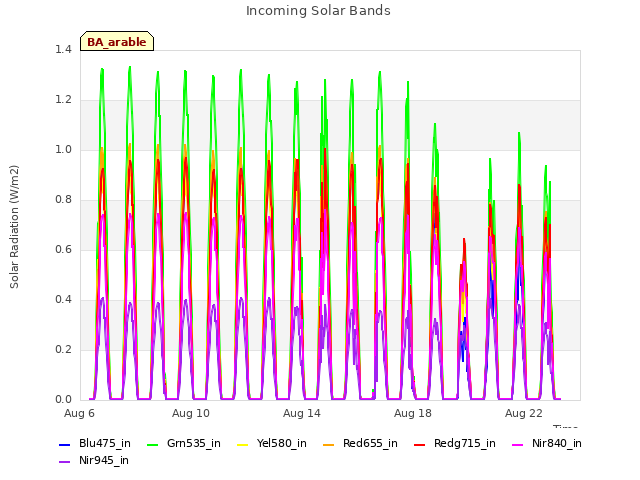
Task: Click the Incoming Solar Bands chart title
Action: pos(318,11)
